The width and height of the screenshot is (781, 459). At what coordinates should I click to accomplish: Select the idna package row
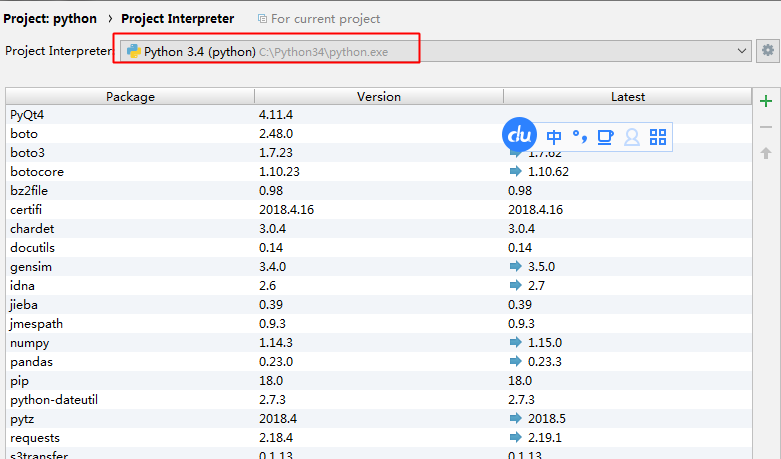coord(379,285)
